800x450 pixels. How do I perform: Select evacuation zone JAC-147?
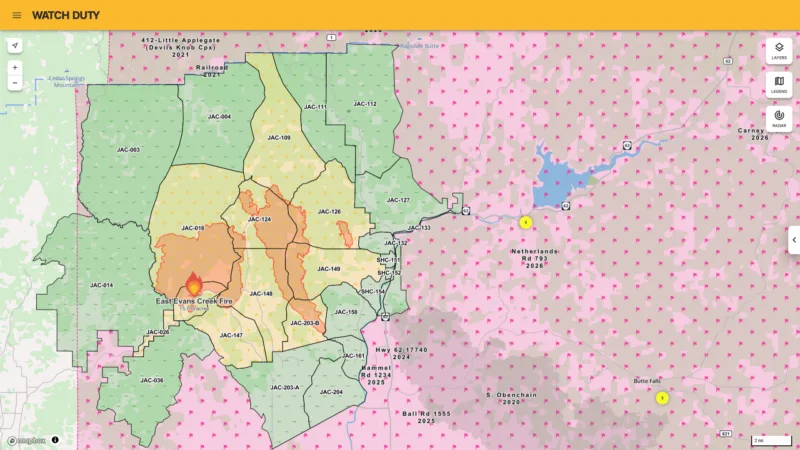pos(231,336)
